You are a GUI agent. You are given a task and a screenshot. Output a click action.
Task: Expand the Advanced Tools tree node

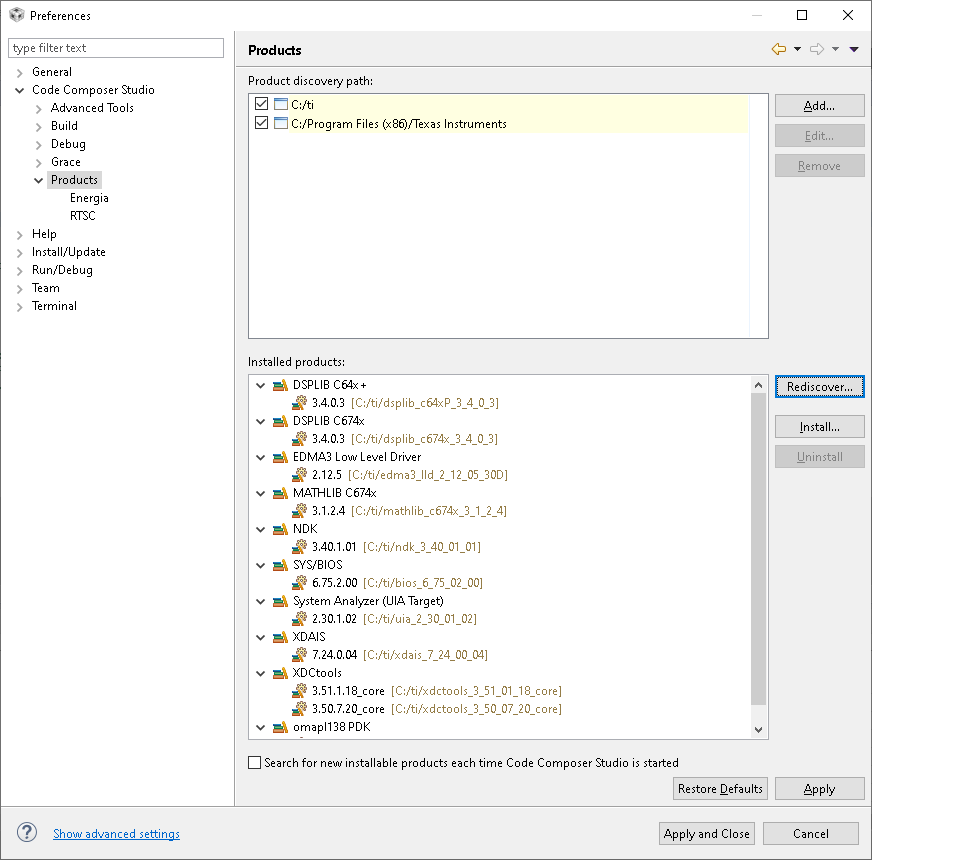(x=39, y=109)
